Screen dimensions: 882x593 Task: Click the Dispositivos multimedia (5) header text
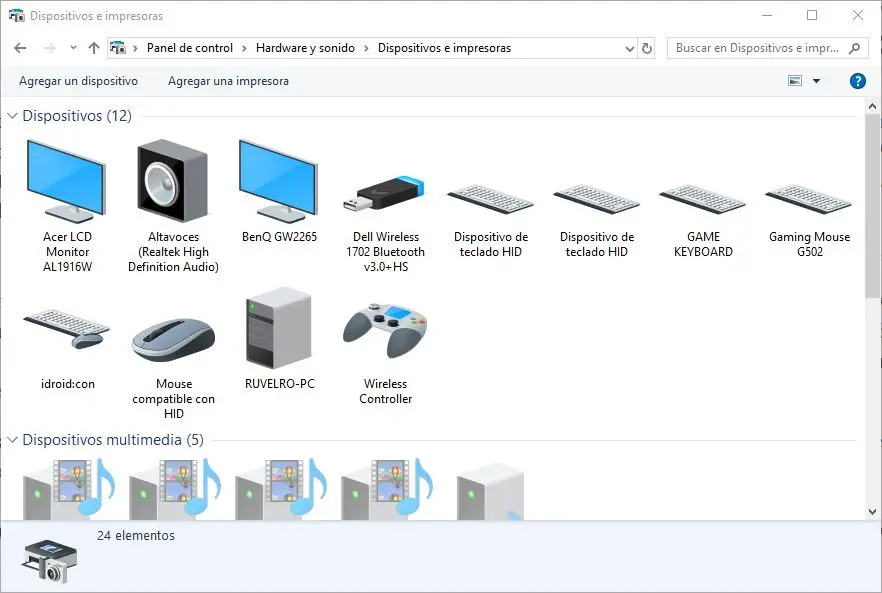point(113,440)
